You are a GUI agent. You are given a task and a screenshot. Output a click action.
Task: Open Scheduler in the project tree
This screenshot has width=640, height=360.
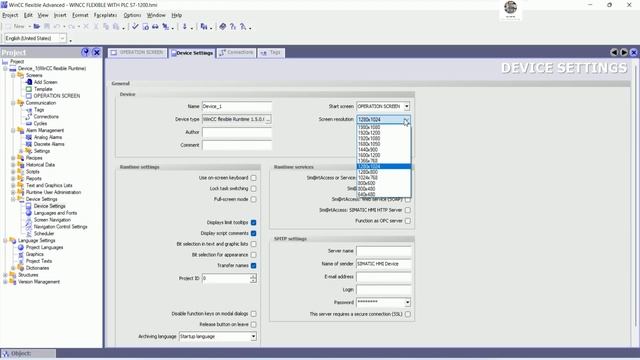click(x=44, y=233)
